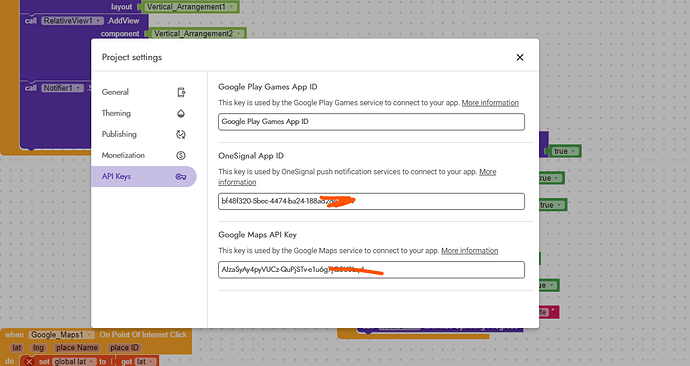The width and height of the screenshot is (690, 366).
Task: Click the Monetization dollar icon
Action: (x=181, y=155)
